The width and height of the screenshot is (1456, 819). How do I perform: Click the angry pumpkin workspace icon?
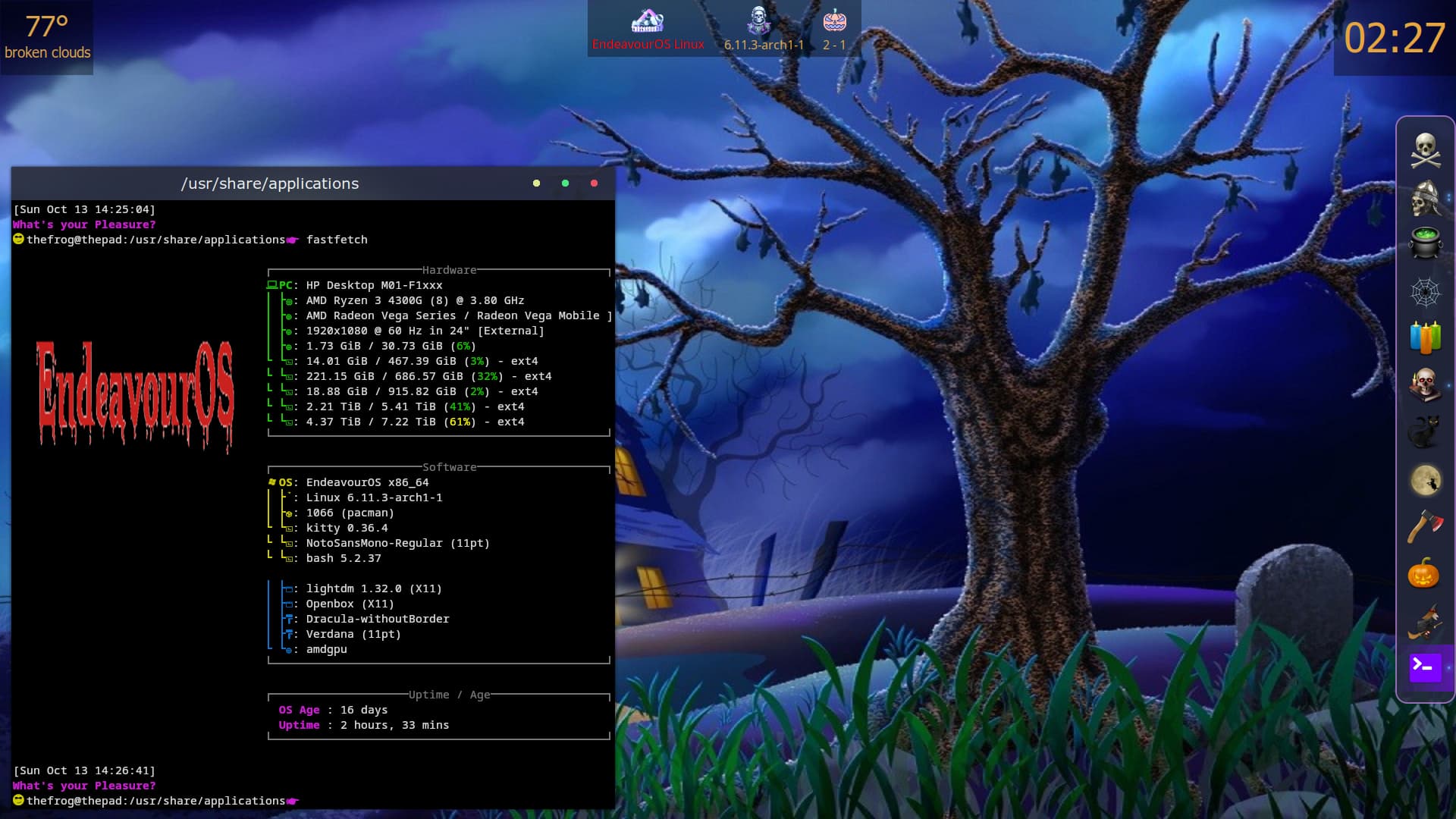pyautogui.click(x=834, y=20)
